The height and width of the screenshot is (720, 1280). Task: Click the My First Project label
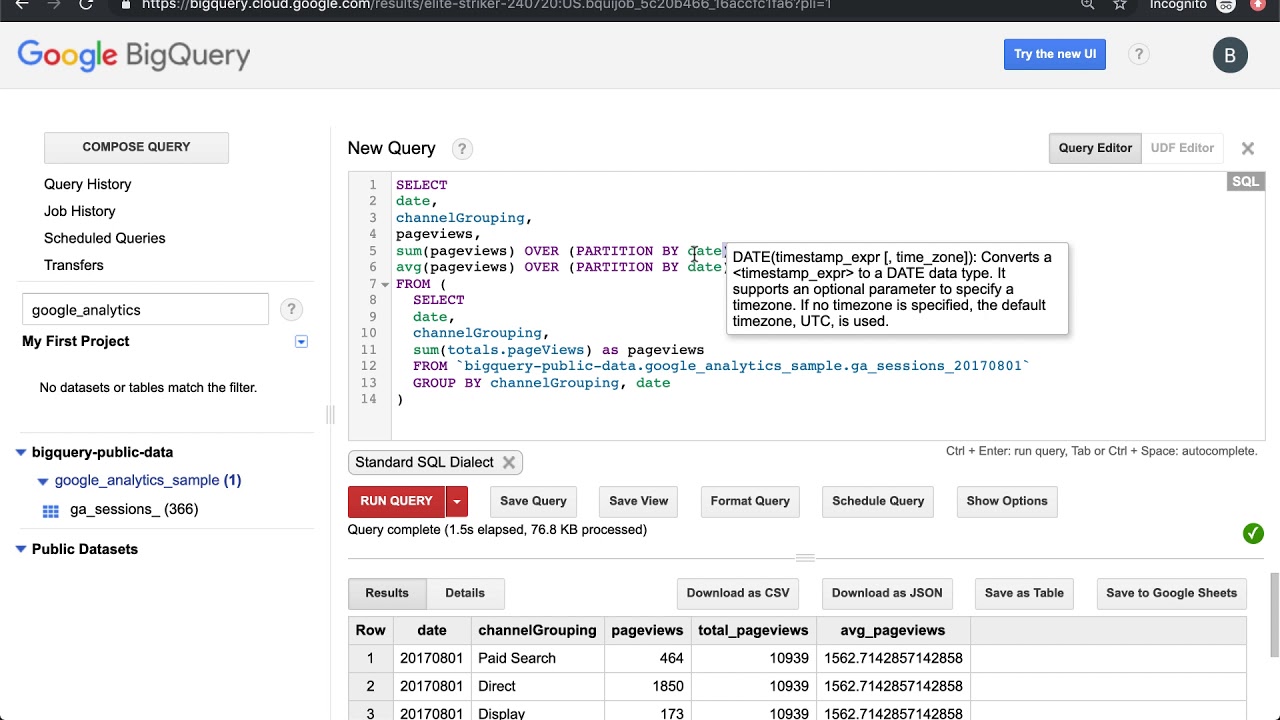click(76, 342)
